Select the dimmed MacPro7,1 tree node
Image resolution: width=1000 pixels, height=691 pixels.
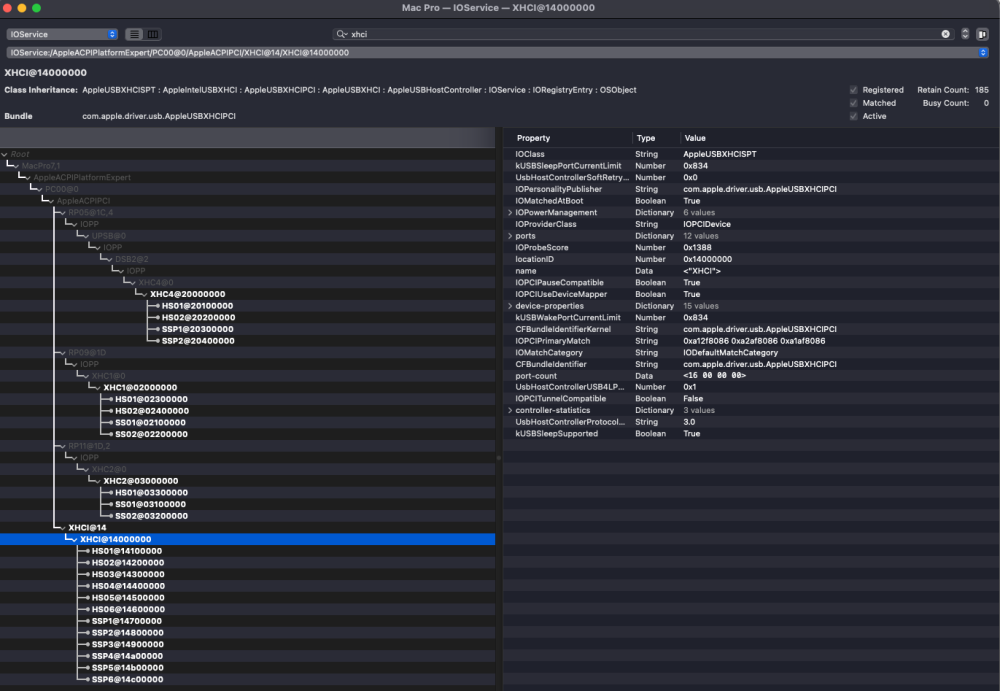[x=41, y=166]
